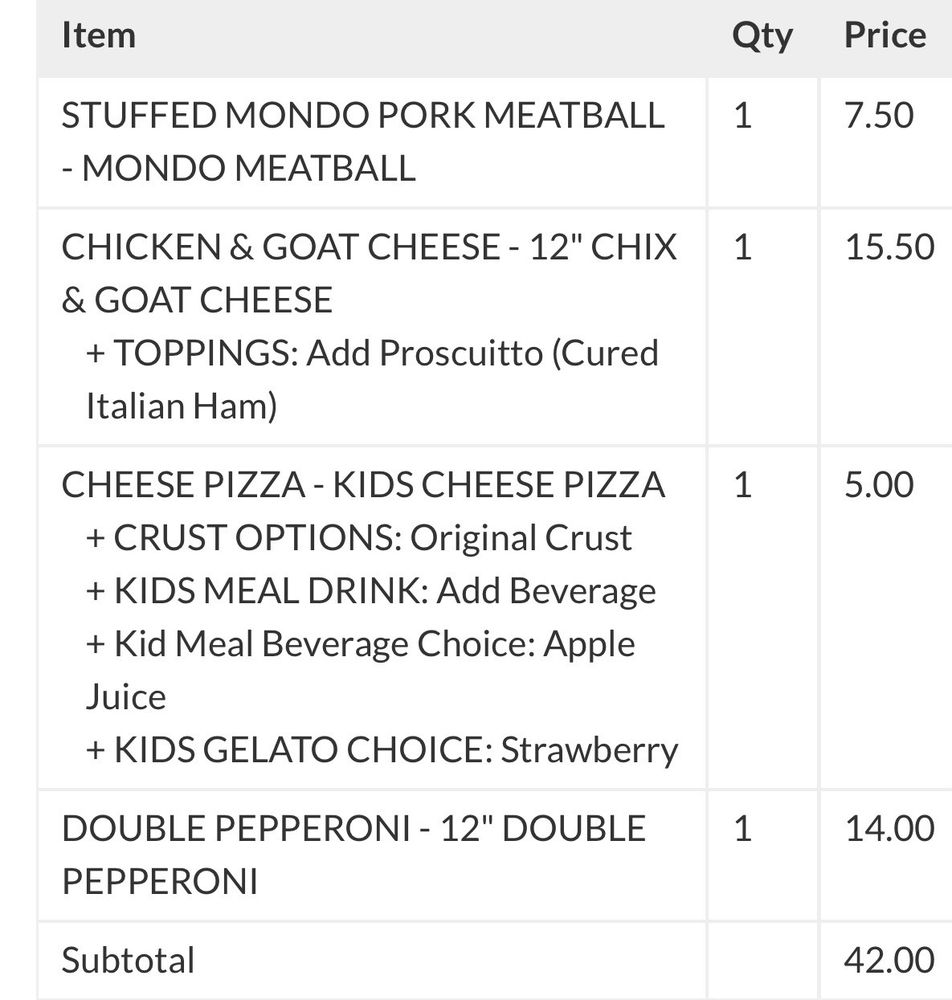
Task: Click the Strawberry gelato choice line
Action: coord(382,749)
